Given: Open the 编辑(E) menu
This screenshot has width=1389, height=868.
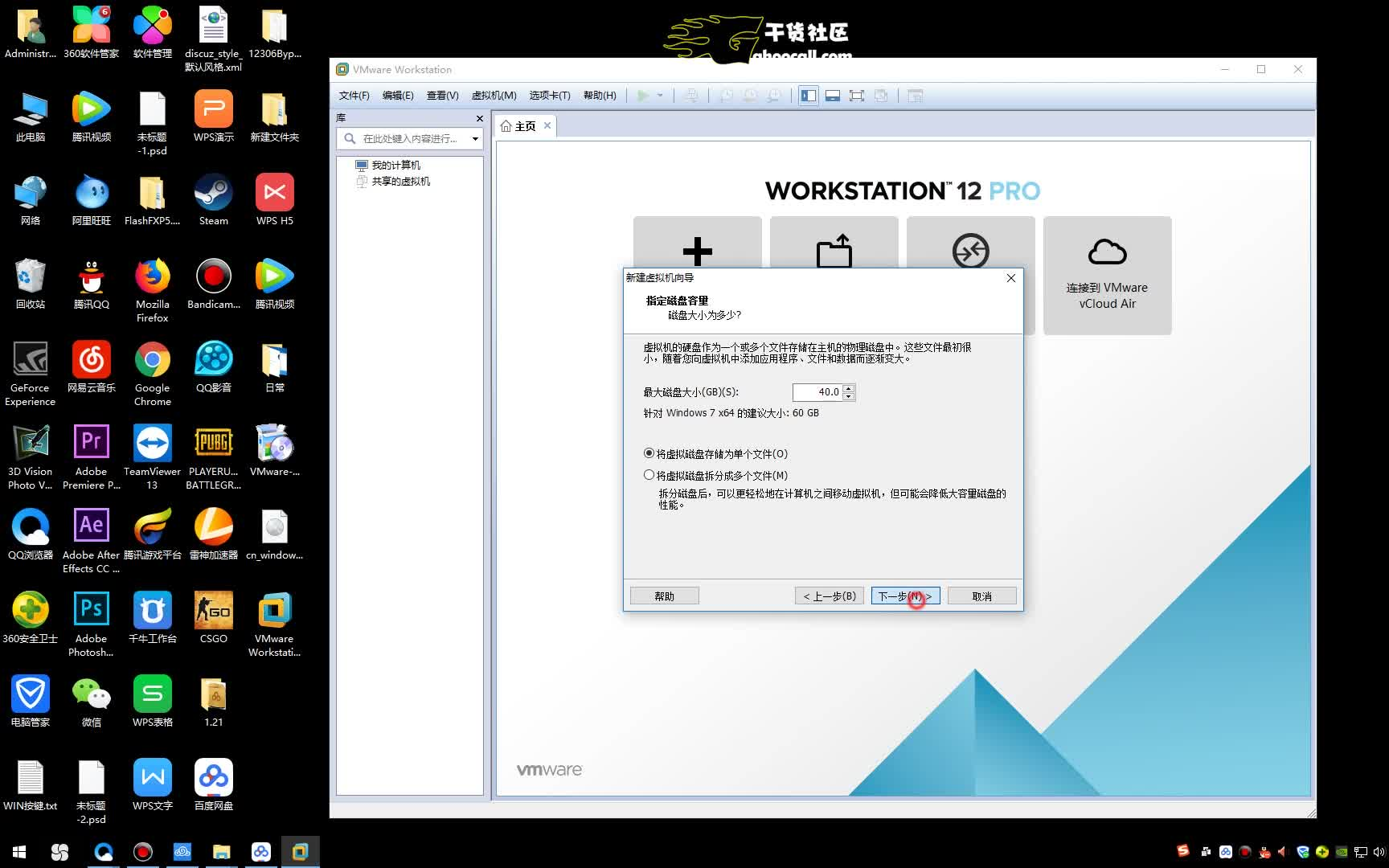Looking at the screenshot, I should [x=398, y=96].
